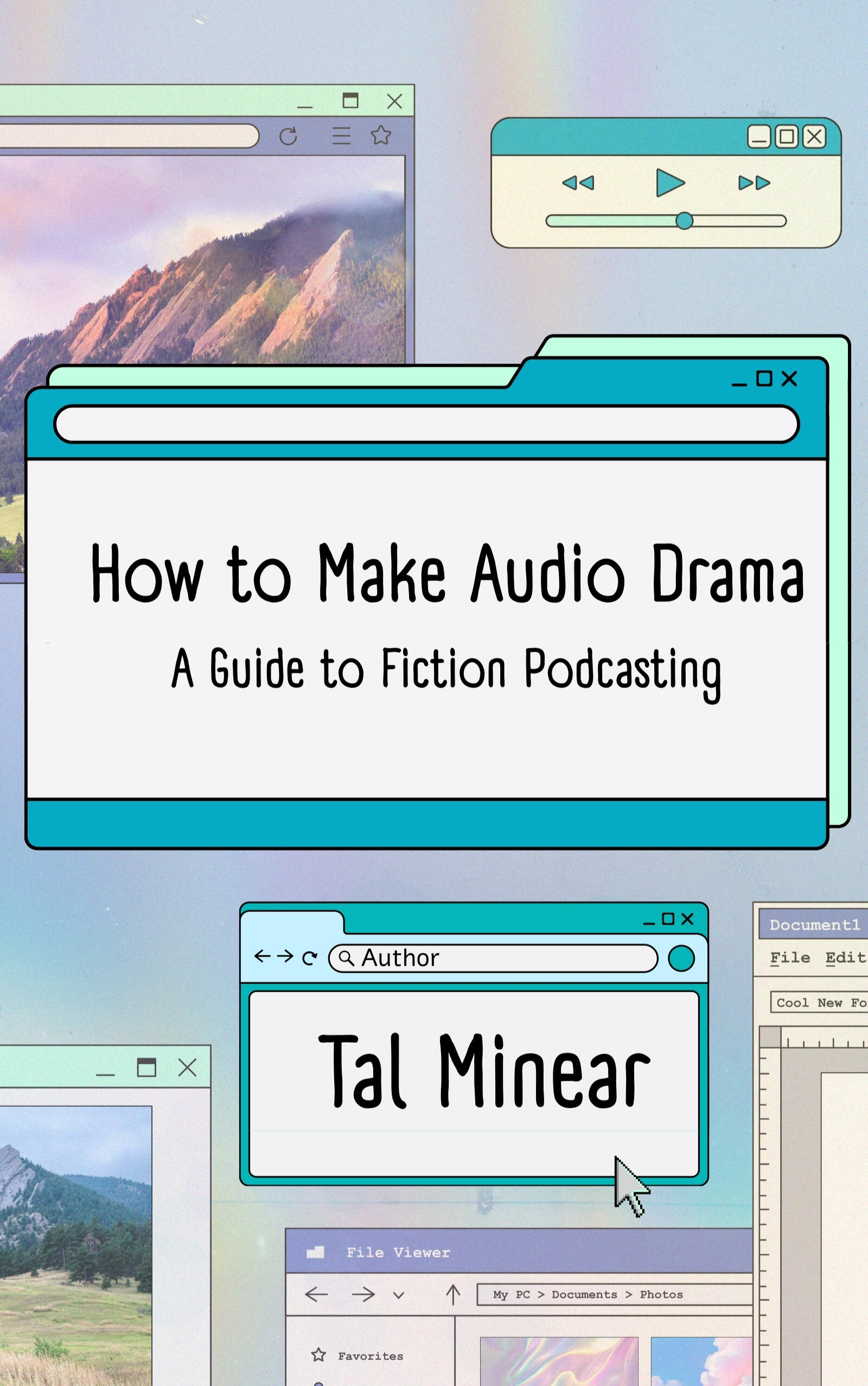Click the media player progress slider knob
Viewport: 868px width, 1386px height.
[684, 221]
